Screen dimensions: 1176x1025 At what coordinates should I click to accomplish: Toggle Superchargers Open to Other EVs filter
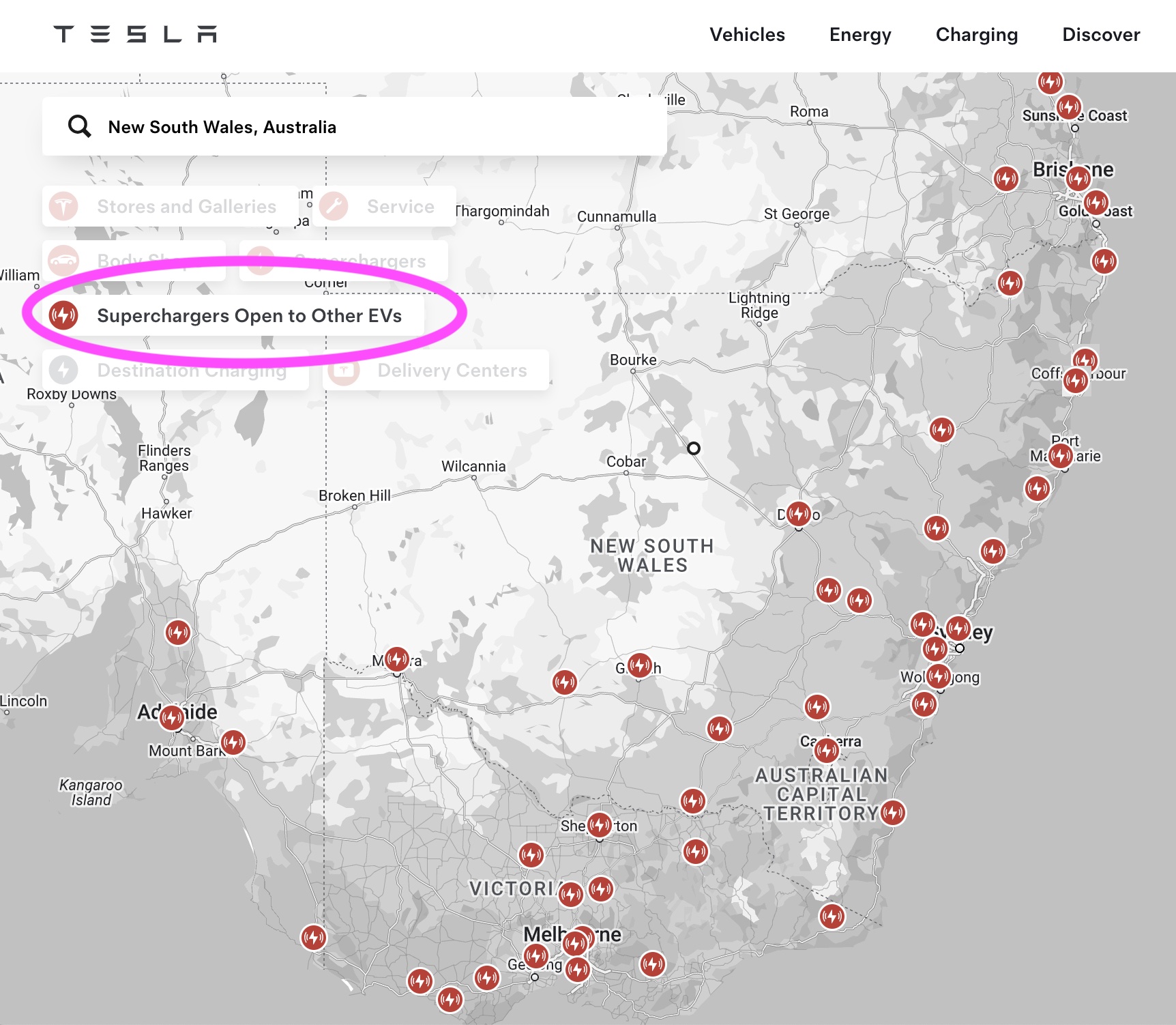pos(233,315)
